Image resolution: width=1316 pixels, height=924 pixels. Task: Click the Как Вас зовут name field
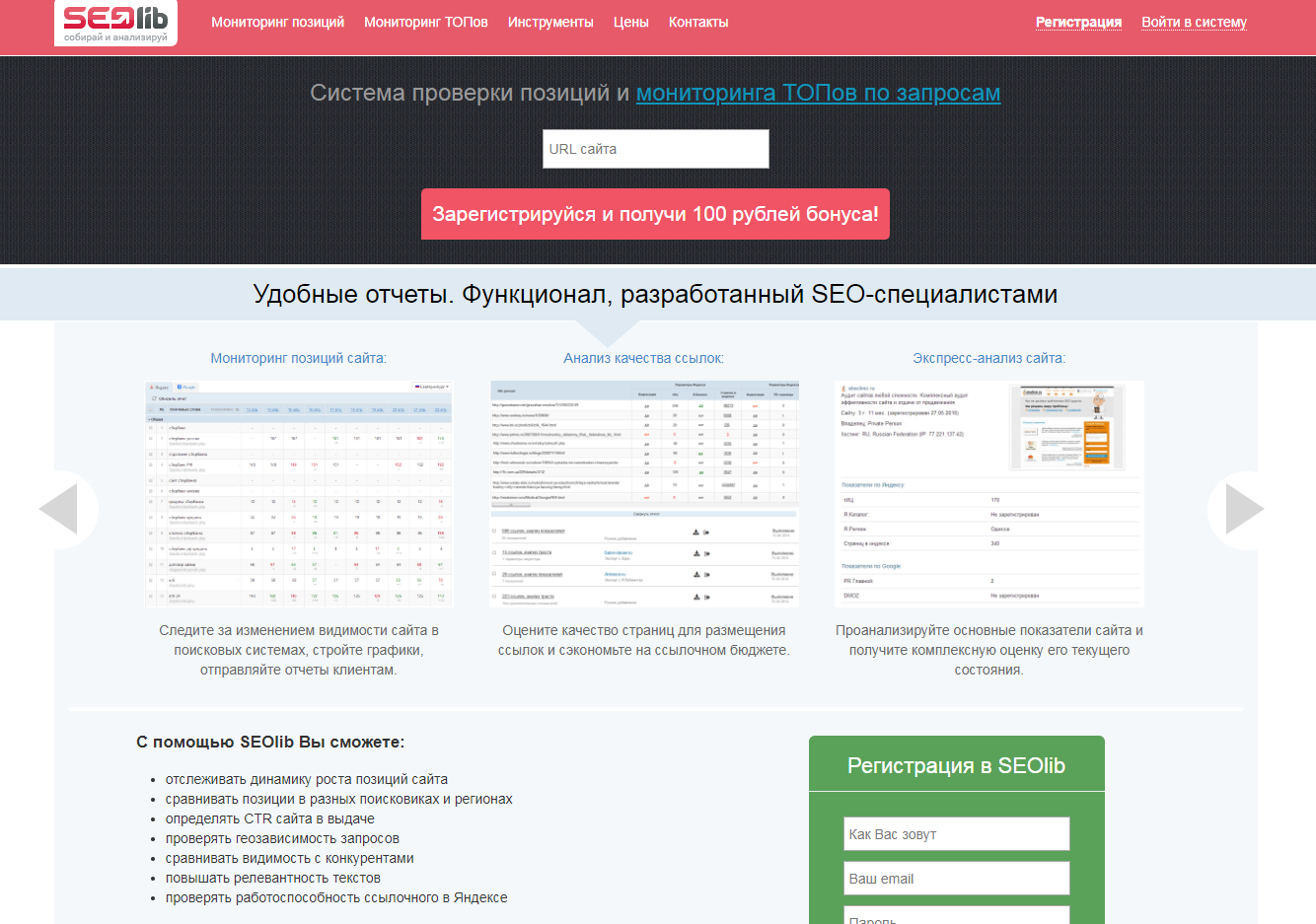click(x=956, y=834)
